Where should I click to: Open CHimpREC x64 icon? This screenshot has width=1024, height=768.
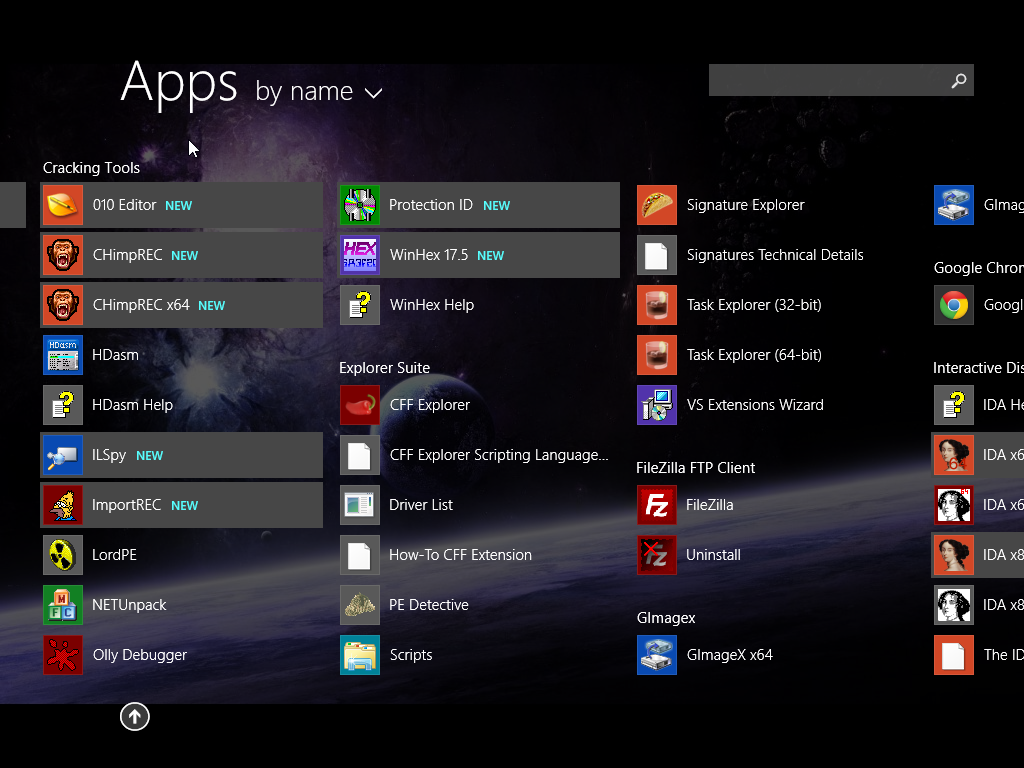pyautogui.click(x=63, y=305)
